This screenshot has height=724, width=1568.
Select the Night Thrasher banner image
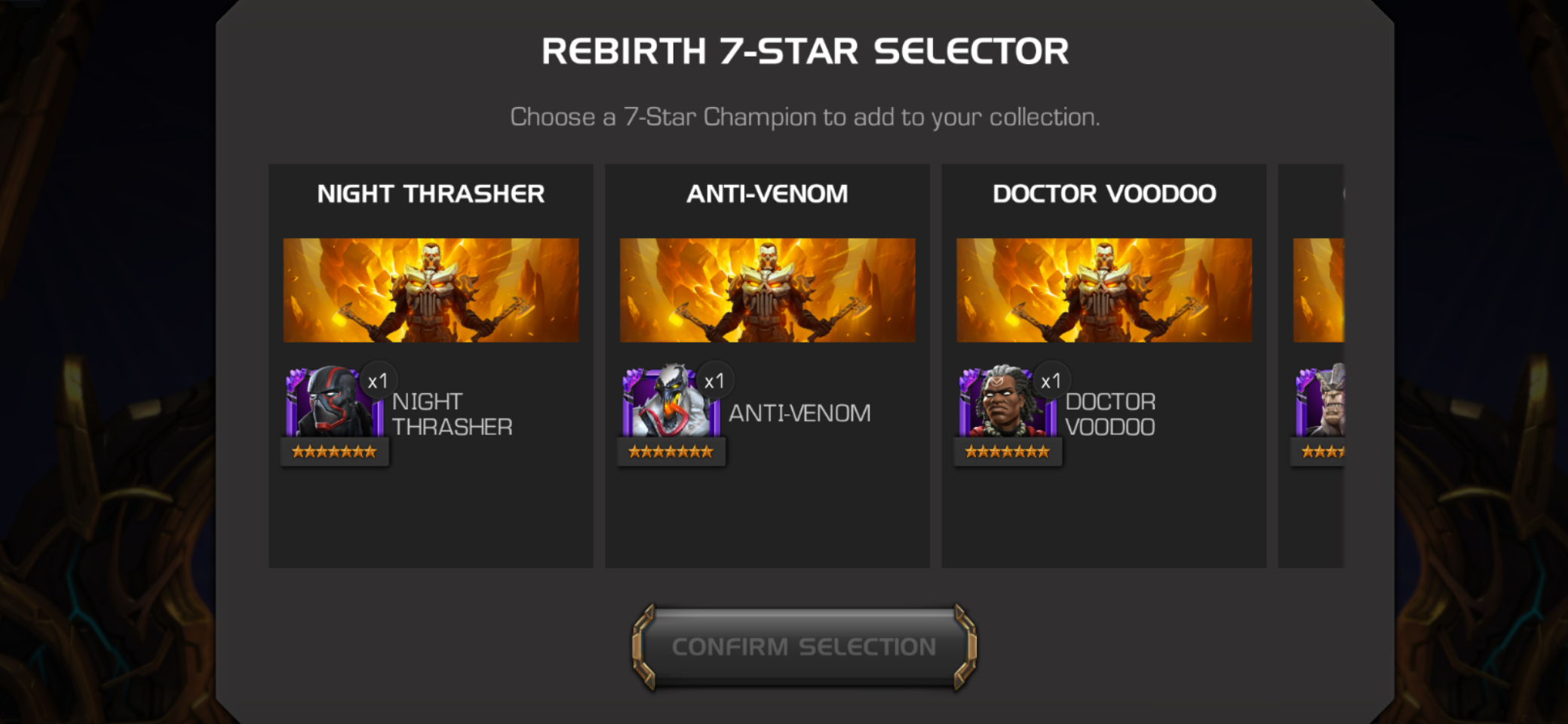pyautogui.click(x=431, y=290)
